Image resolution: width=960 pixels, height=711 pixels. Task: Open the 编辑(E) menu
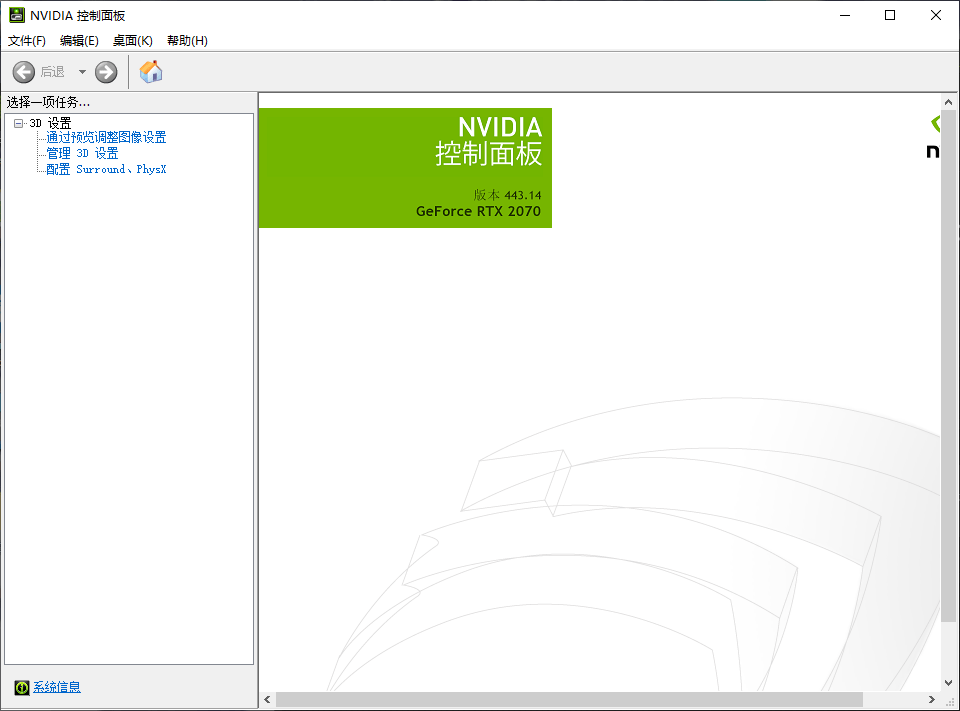point(79,40)
